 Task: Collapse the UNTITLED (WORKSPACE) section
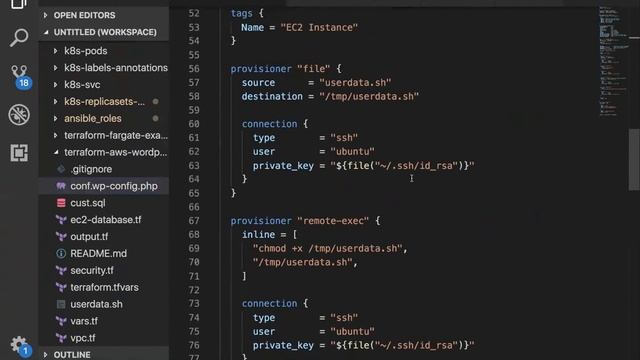pyautogui.click(x=104, y=32)
